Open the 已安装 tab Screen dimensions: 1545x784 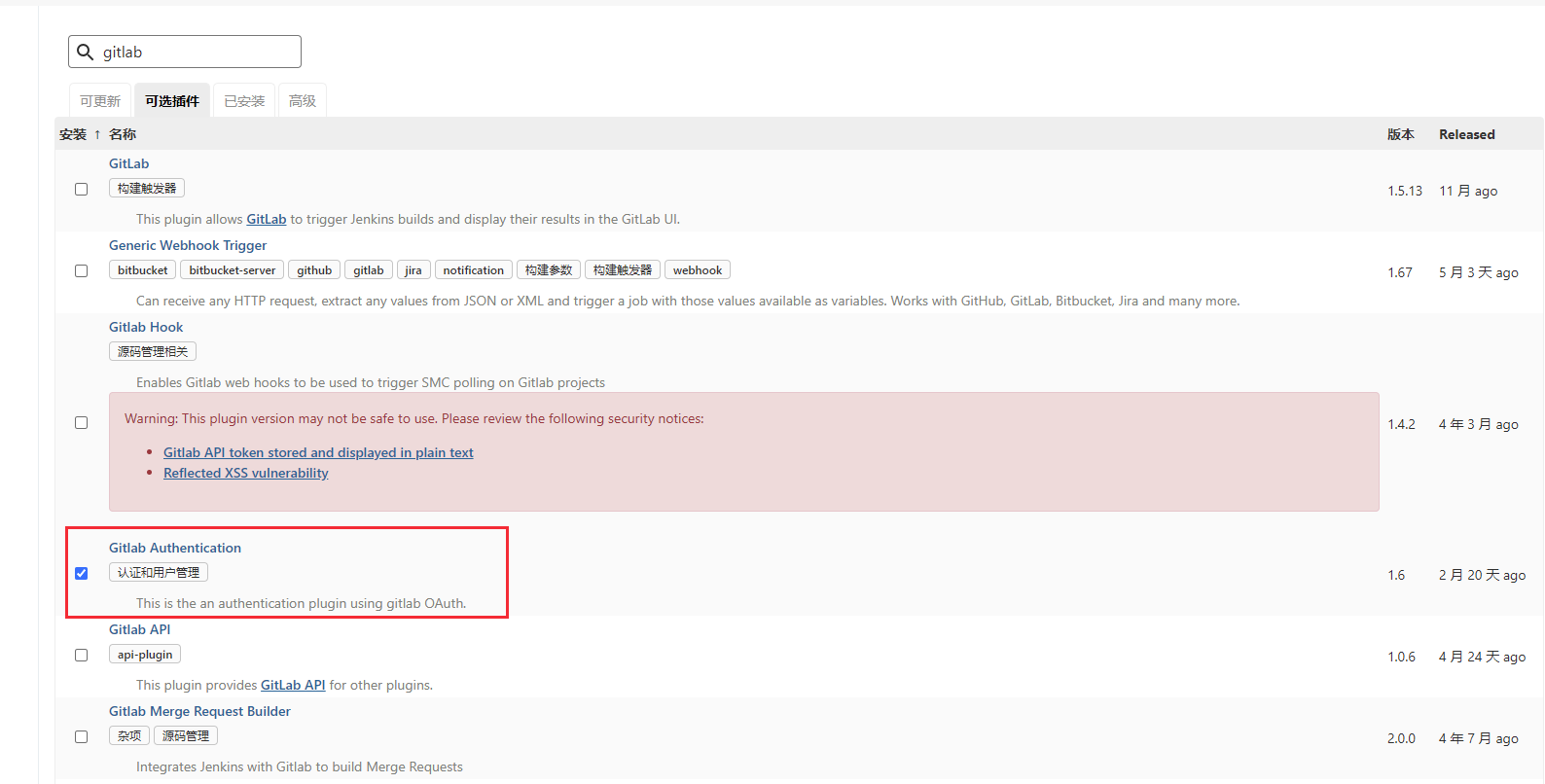pos(244,101)
